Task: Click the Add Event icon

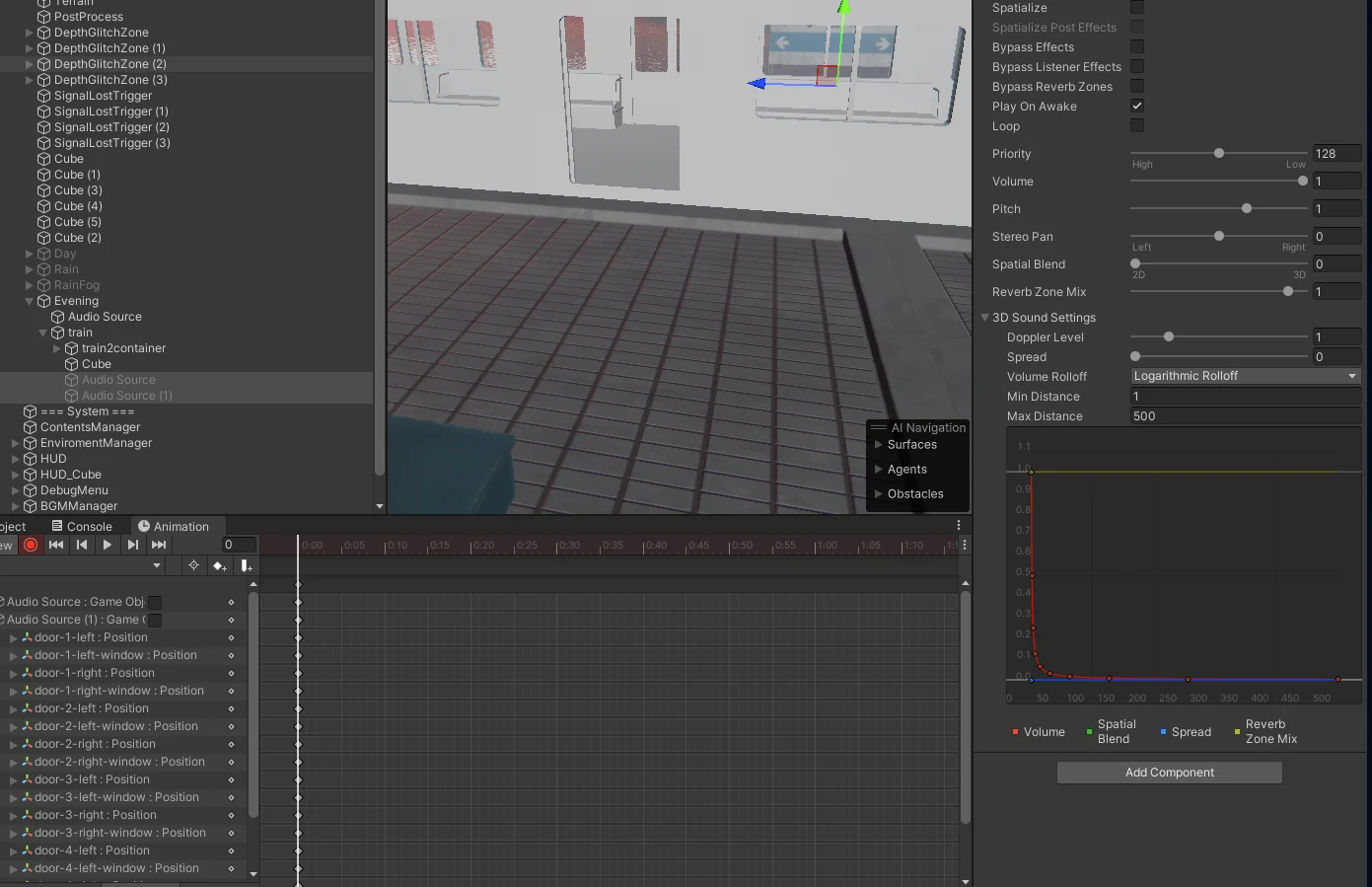Action: coord(246,565)
